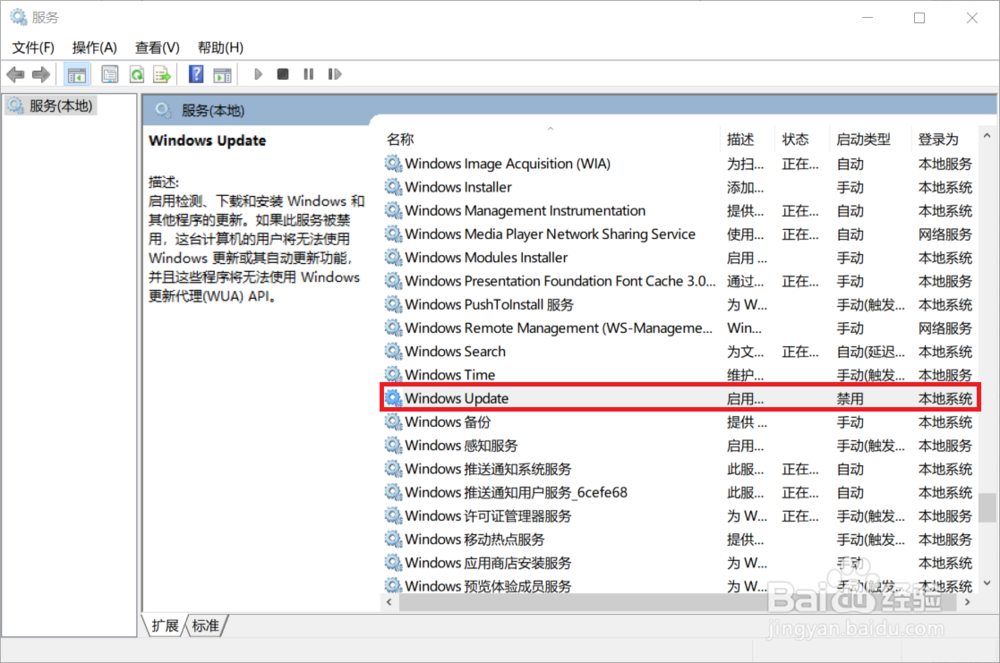Click 自动(延迟... startup type of Windows Search
The image size is (1000, 663).
coord(871,351)
